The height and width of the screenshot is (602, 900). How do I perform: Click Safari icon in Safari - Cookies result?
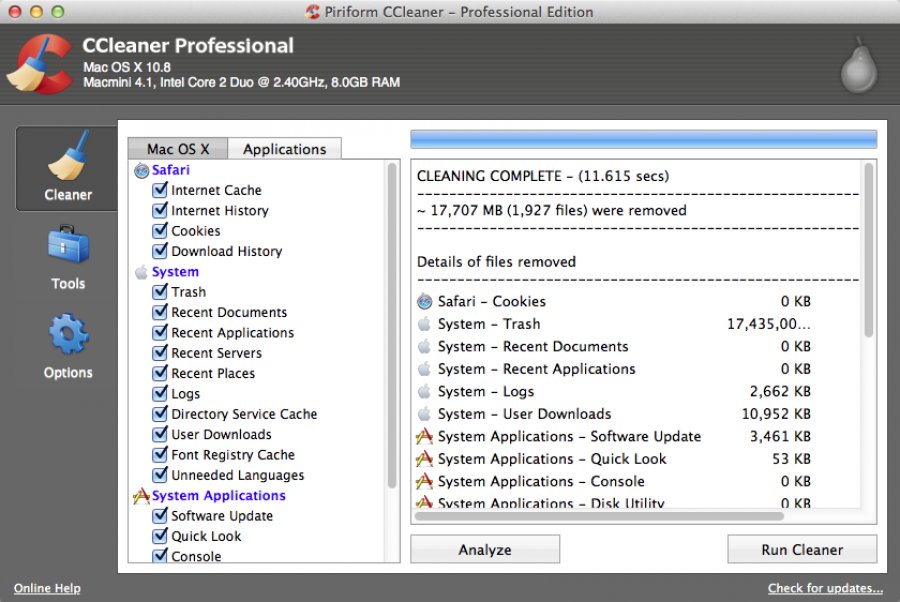425,301
